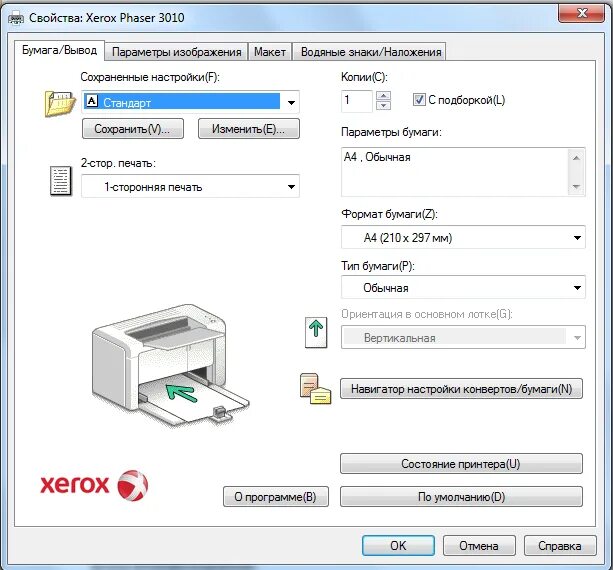Decrease copies with the down spinner arrow

point(384,106)
